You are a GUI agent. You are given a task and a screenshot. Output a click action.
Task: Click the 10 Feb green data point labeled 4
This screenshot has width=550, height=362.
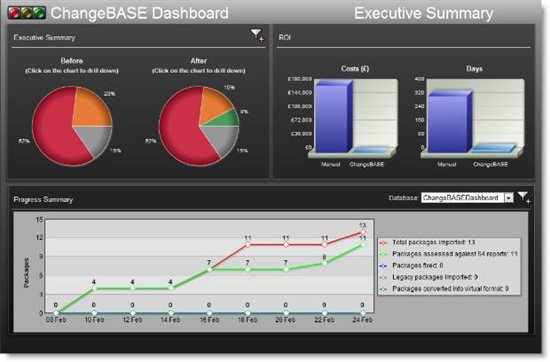click(94, 288)
